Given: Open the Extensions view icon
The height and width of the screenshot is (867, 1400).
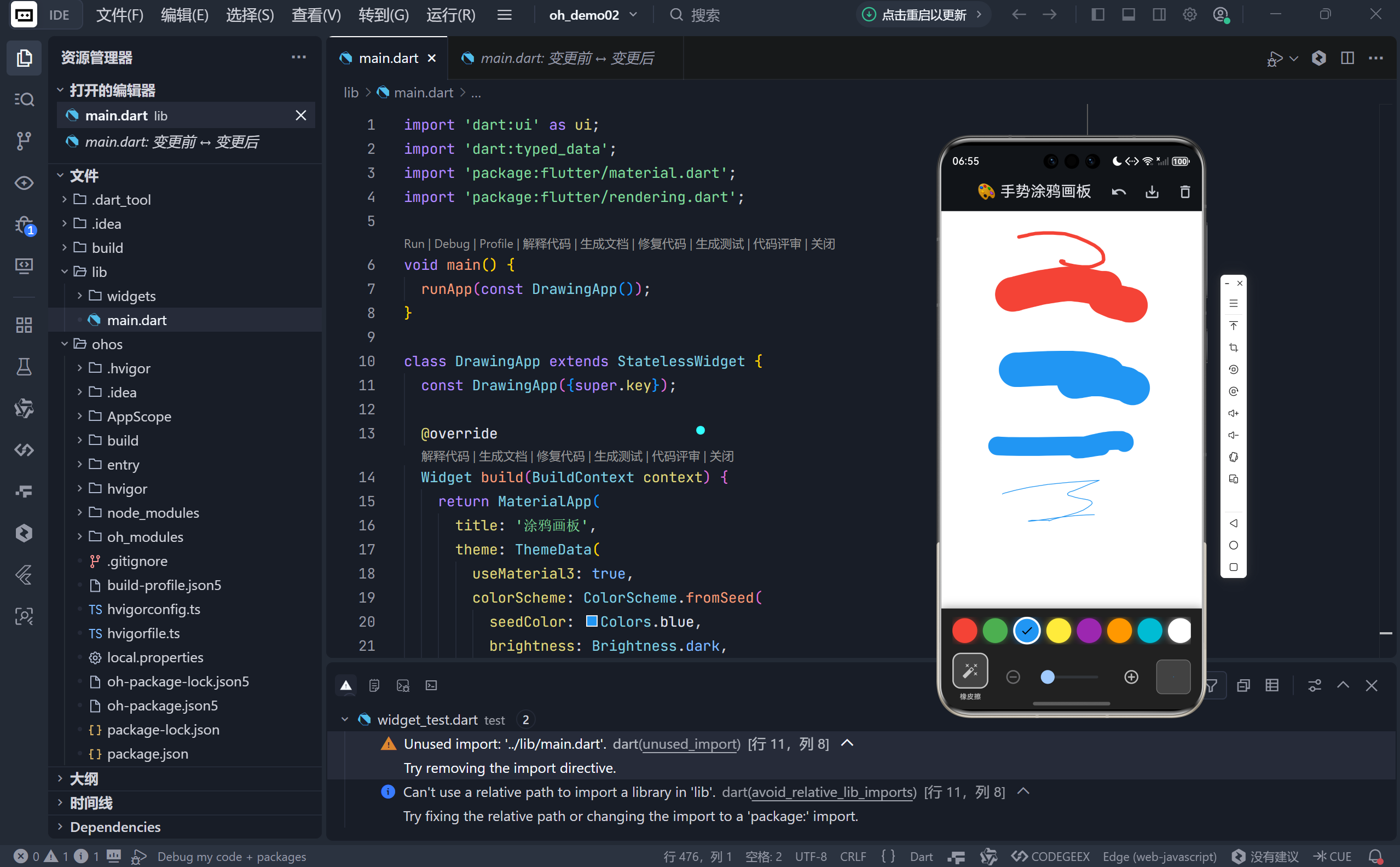Looking at the screenshot, I should point(24,325).
